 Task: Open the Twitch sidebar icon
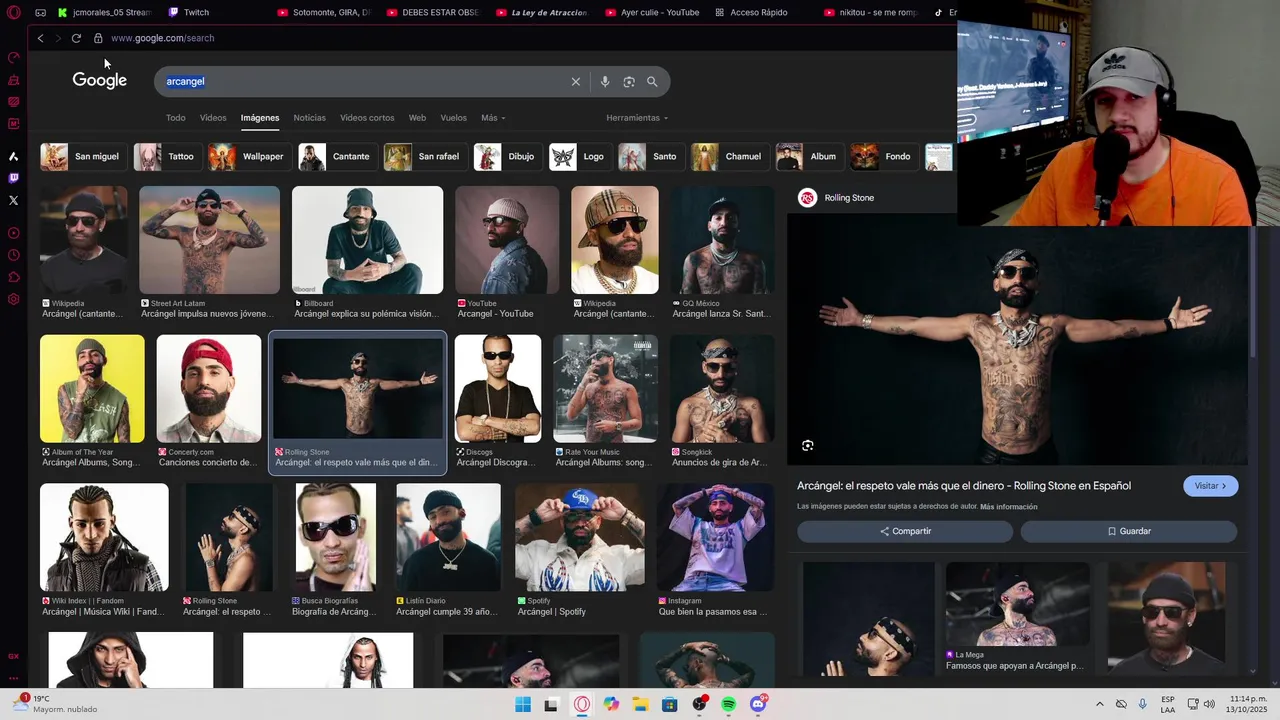tap(14, 178)
